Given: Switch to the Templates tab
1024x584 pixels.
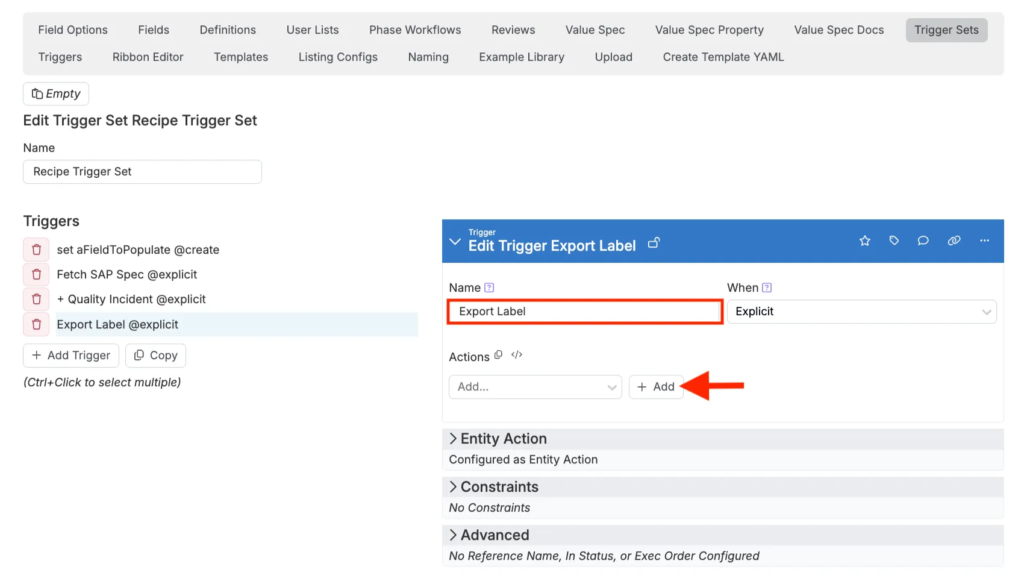Looking at the screenshot, I should [240, 57].
